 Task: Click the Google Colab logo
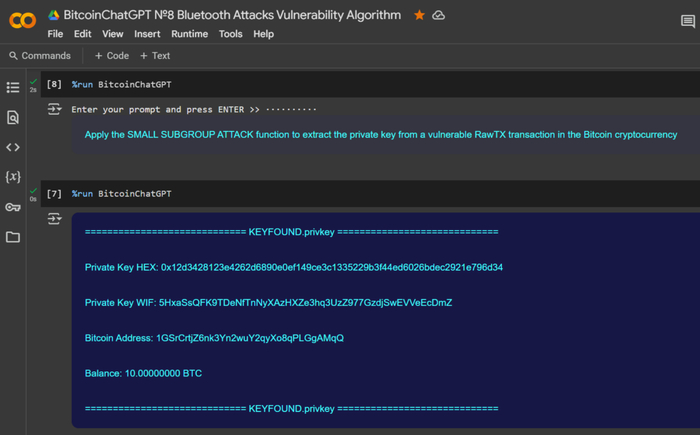[x=22, y=21]
